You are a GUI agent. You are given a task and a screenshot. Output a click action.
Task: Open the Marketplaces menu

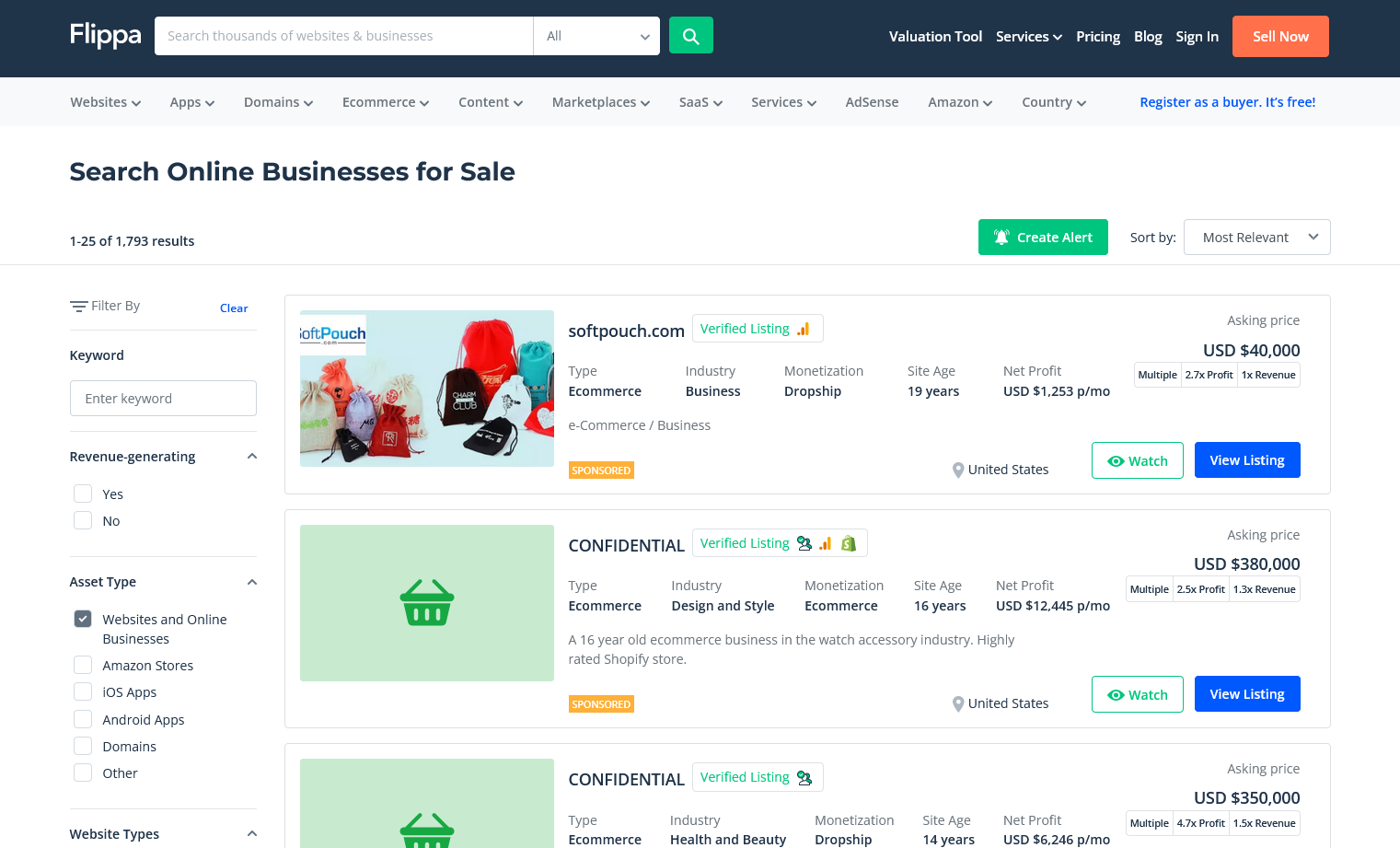(600, 102)
